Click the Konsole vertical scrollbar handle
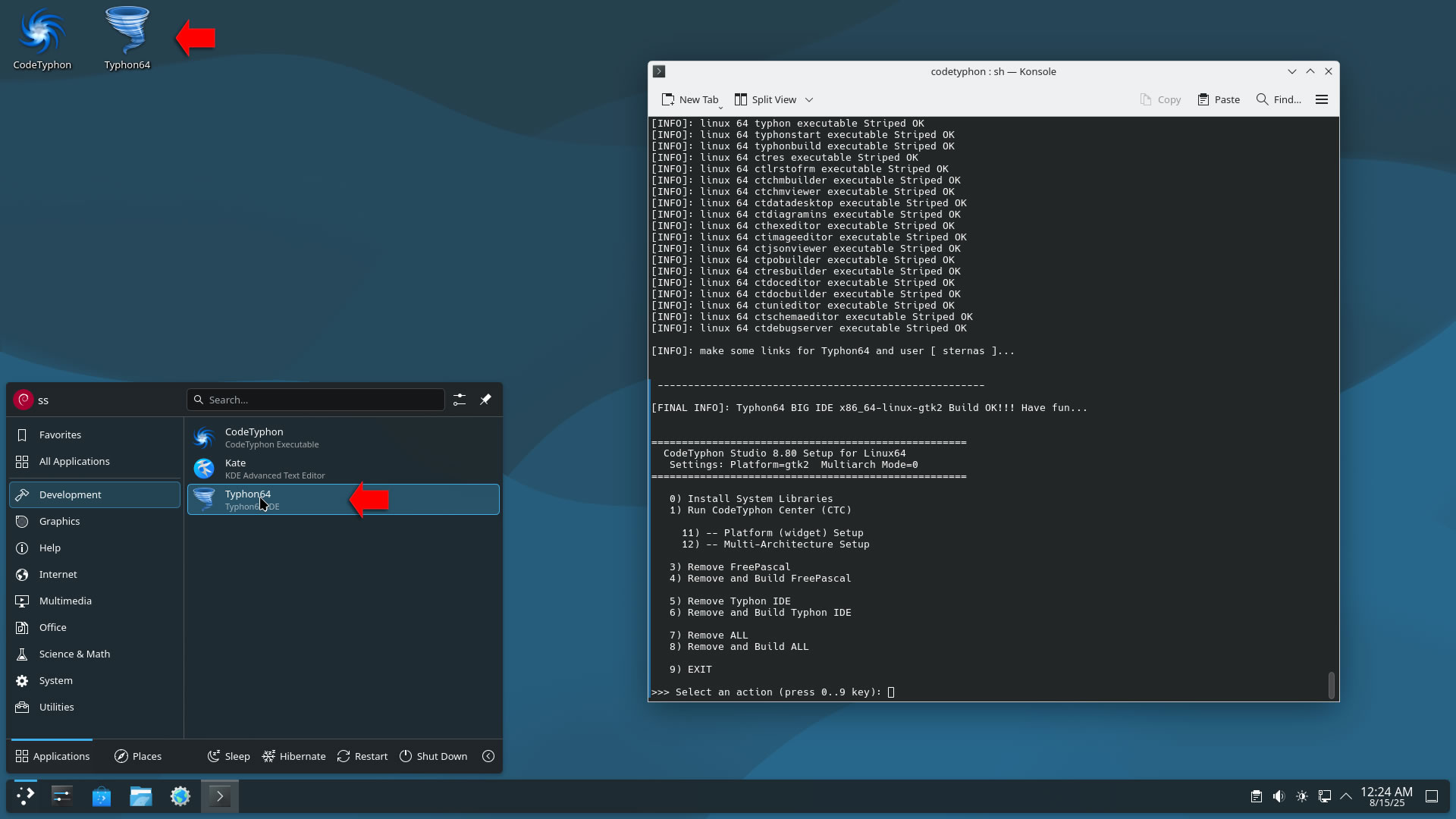Image resolution: width=1456 pixels, height=819 pixels. (x=1332, y=685)
